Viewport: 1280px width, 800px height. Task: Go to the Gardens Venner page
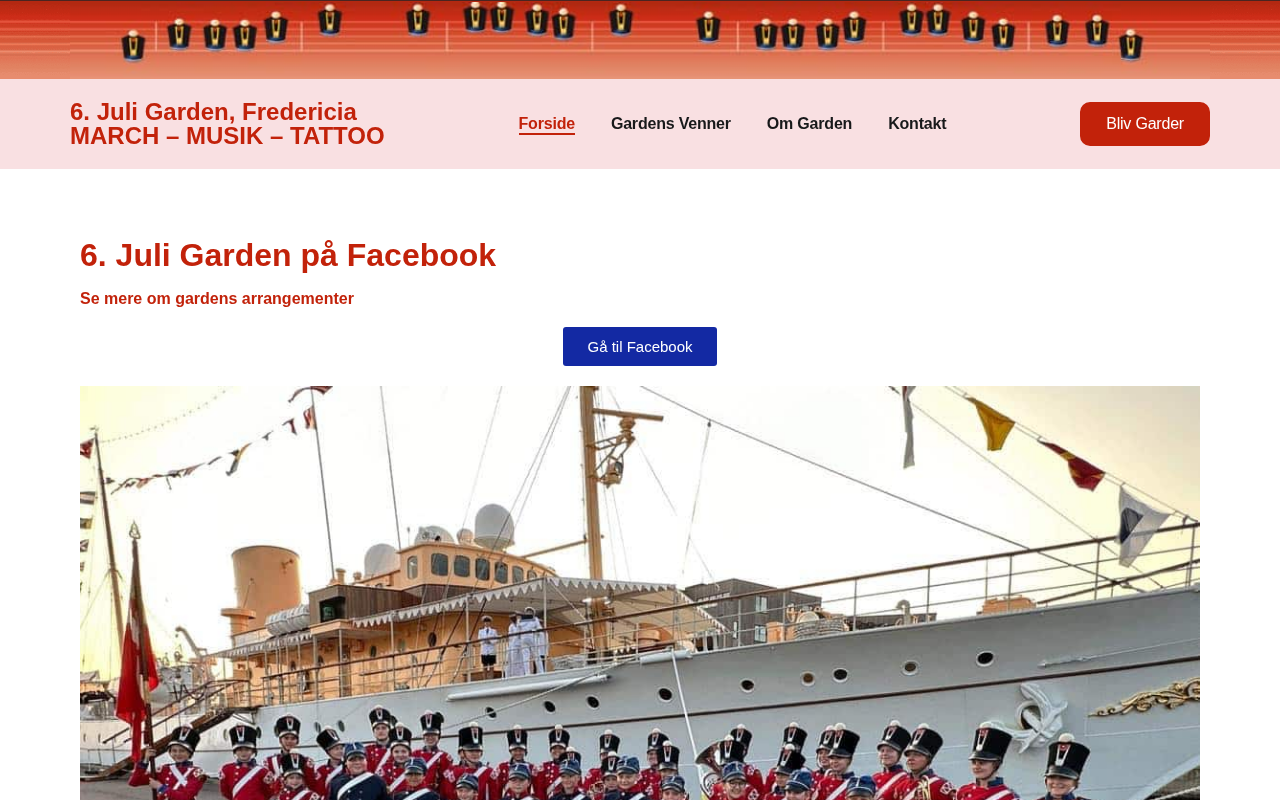tap(671, 124)
